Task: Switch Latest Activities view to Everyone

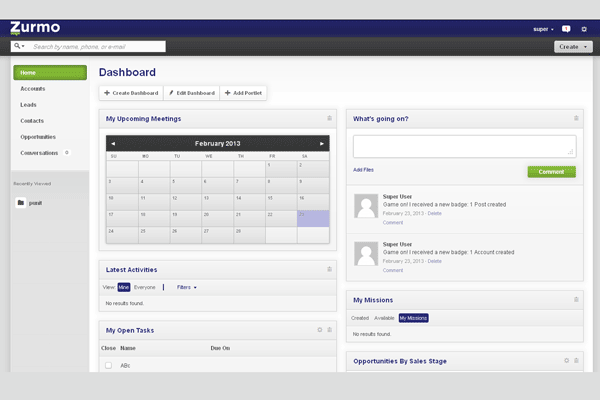Action: pos(145,287)
